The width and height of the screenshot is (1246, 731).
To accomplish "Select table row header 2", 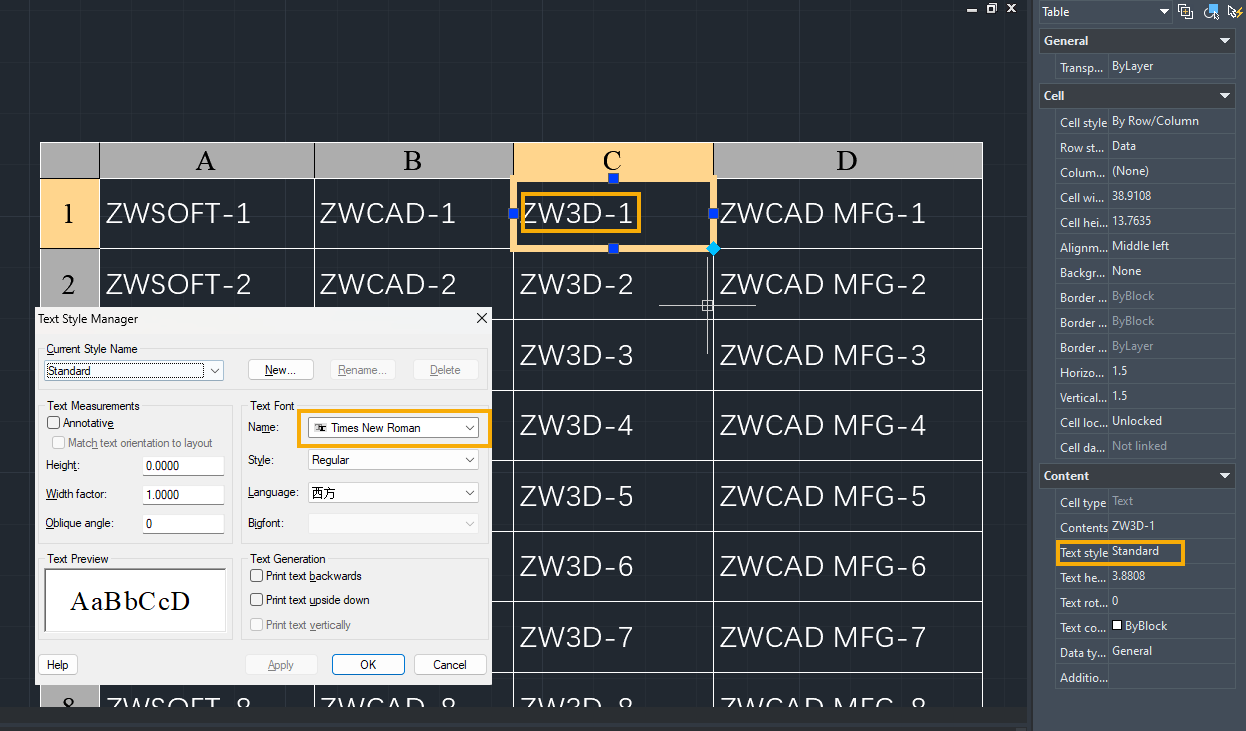I will (70, 284).
